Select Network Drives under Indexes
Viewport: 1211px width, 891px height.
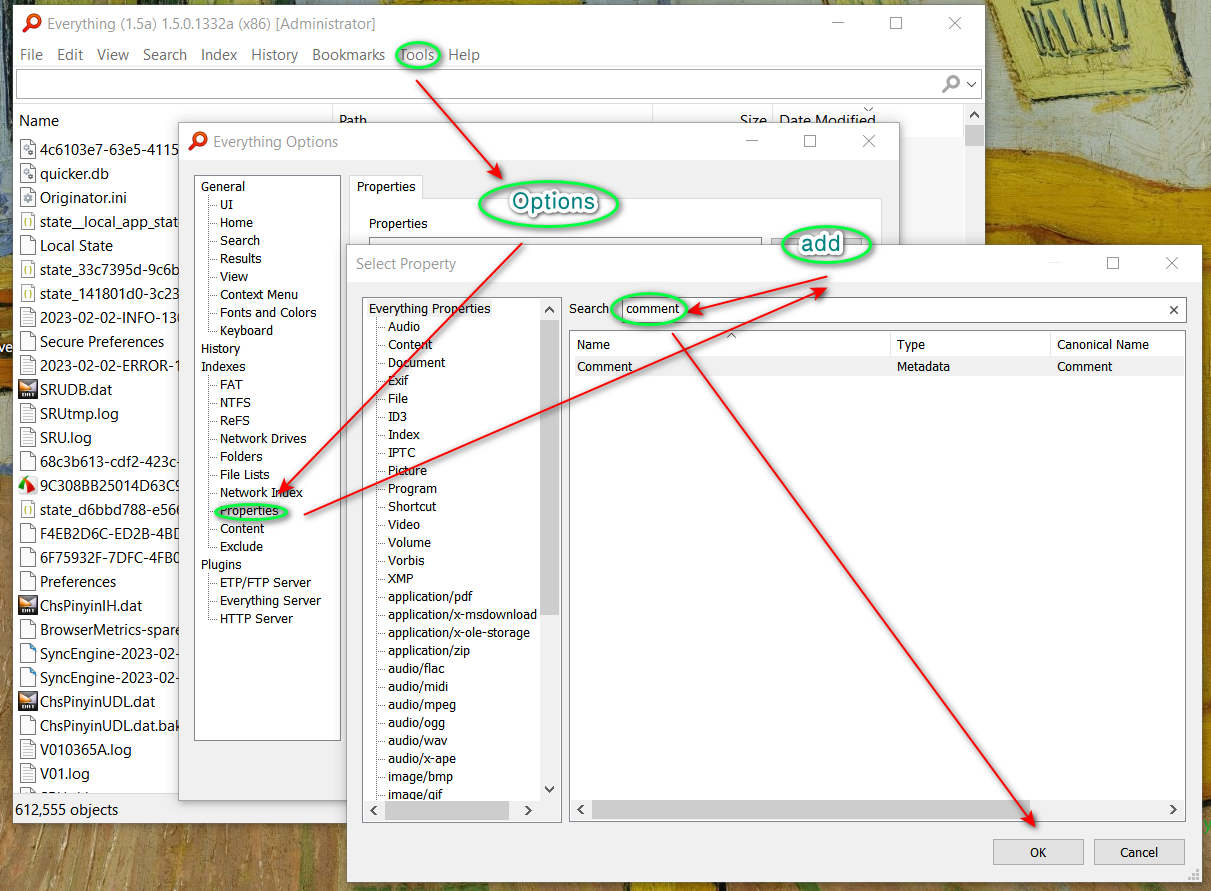click(263, 439)
